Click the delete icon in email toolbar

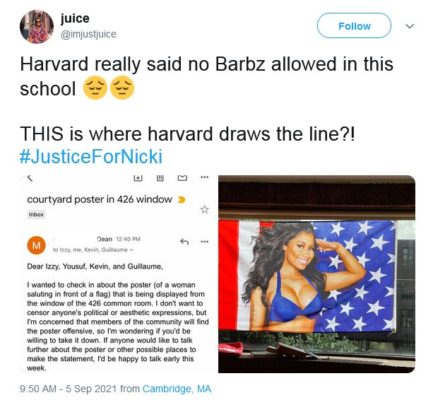(x=160, y=178)
